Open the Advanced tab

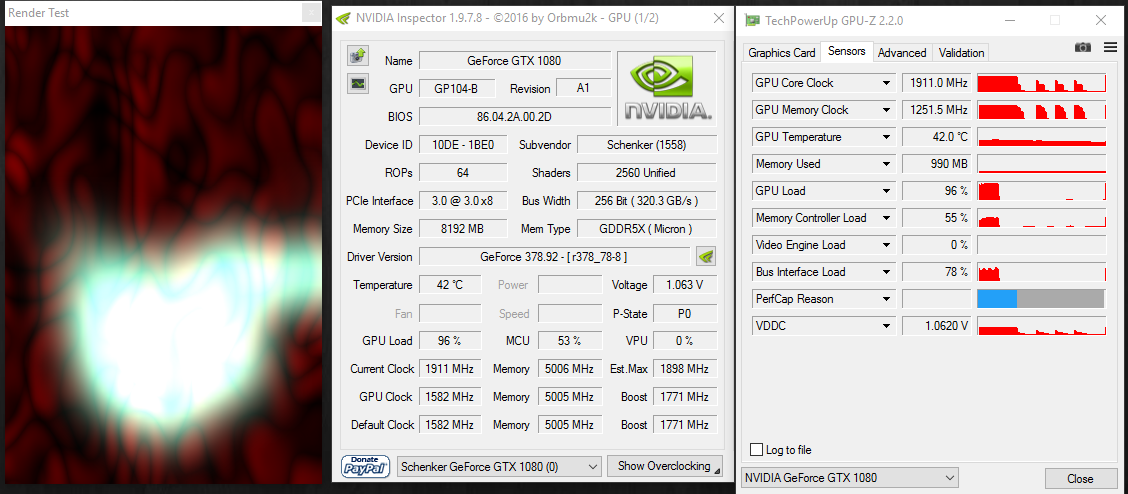(902, 52)
